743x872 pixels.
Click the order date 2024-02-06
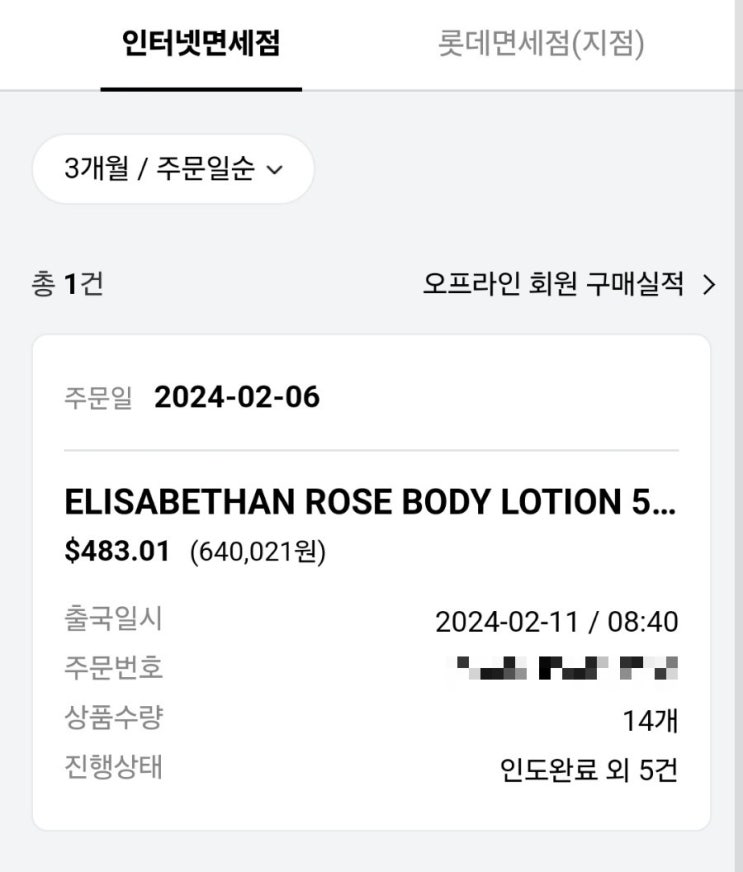237,397
